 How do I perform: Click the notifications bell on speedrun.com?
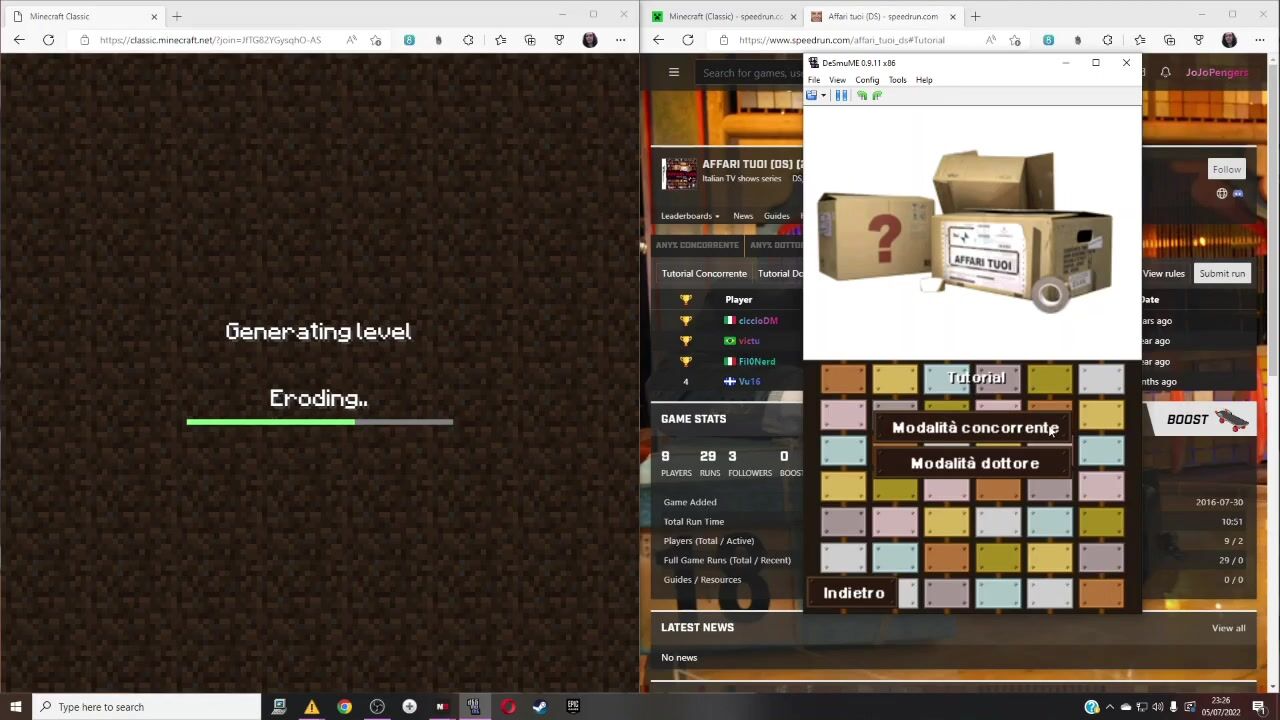[1165, 72]
